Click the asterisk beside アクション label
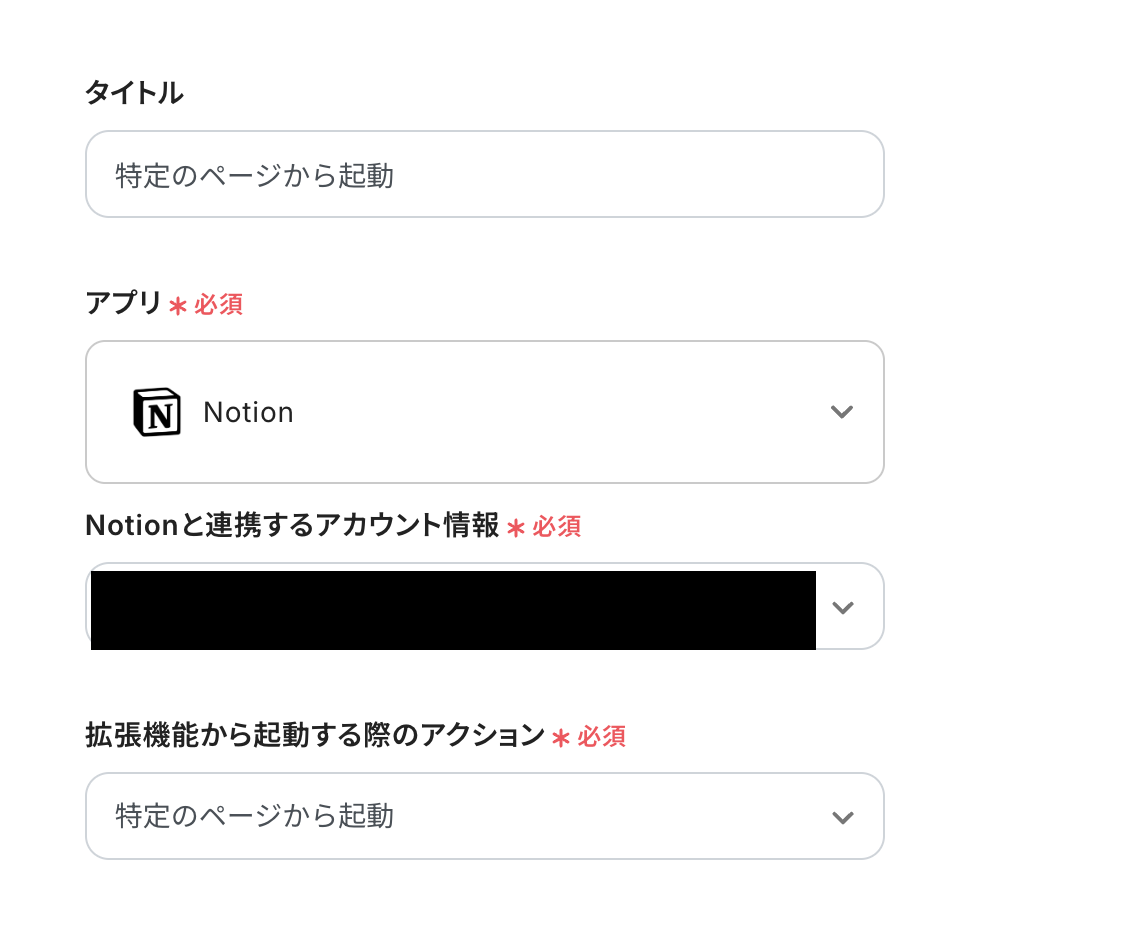This screenshot has height=940, width=1121. pos(561,738)
